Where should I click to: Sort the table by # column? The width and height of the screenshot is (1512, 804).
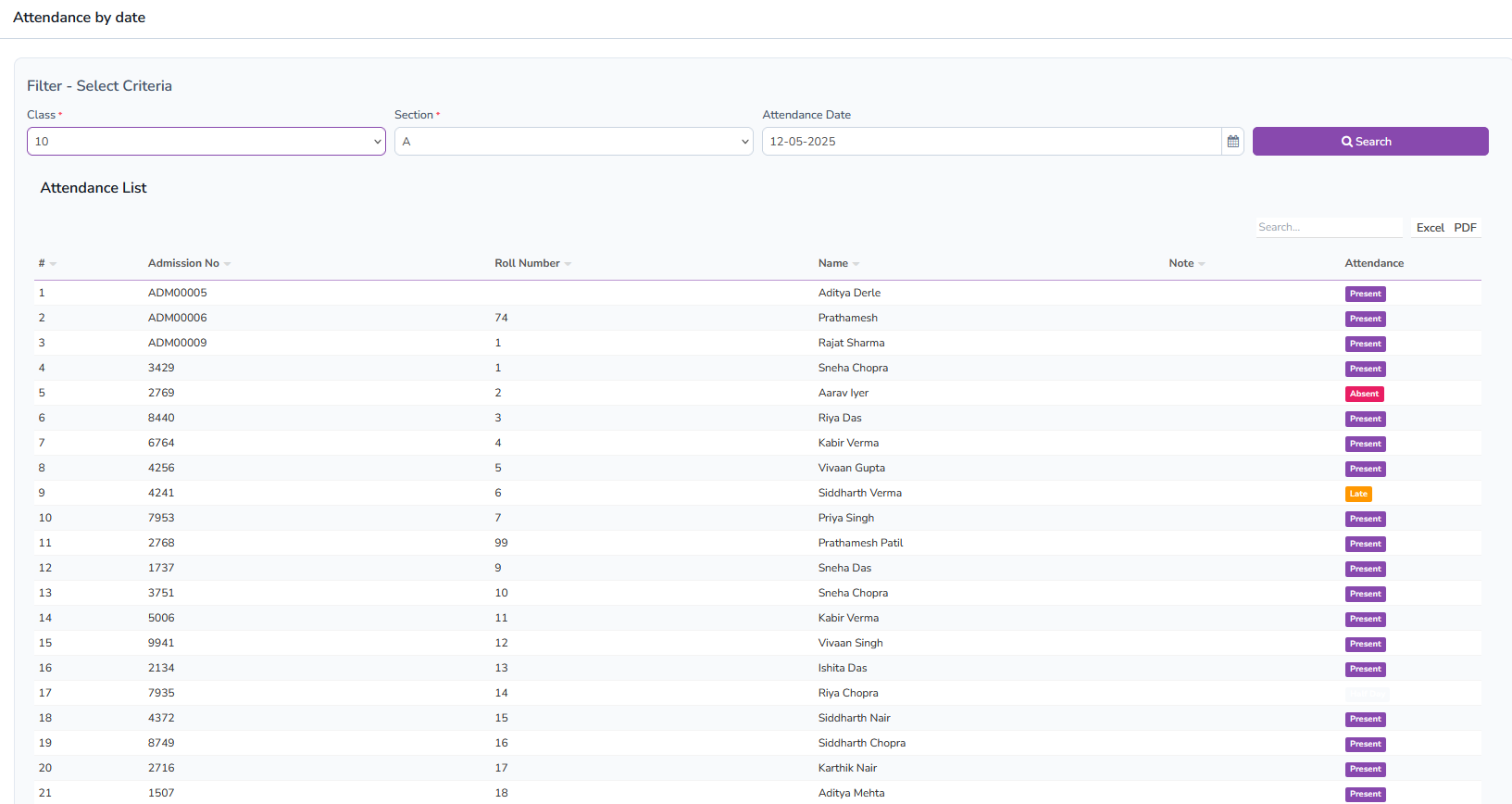pyautogui.click(x=53, y=264)
